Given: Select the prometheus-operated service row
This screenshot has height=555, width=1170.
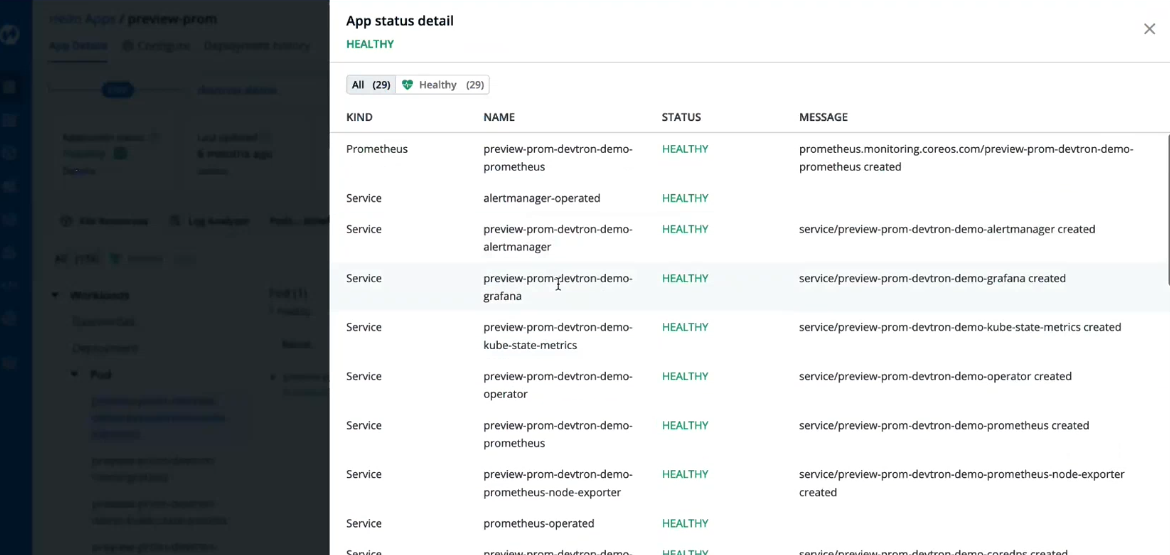Looking at the screenshot, I should click(x=538, y=523).
